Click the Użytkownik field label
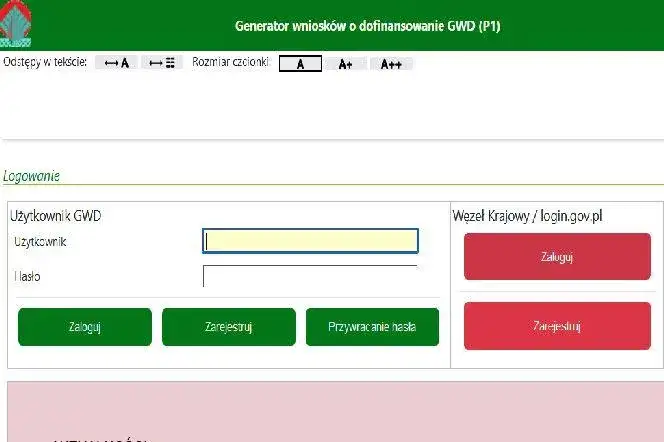The width and height of the screenshot is (664, 442). 40,242
